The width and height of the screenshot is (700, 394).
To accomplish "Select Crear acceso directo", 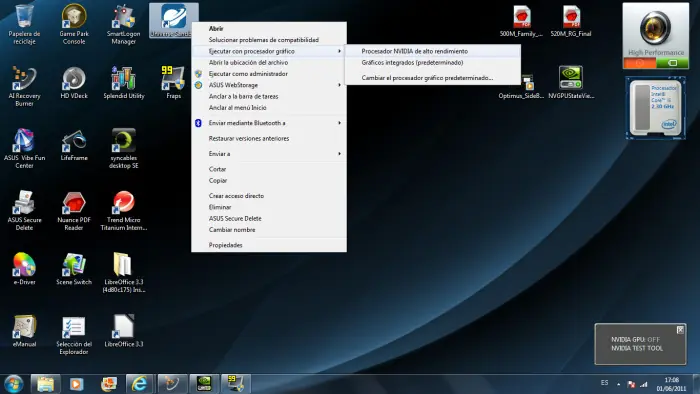I will click(269, 196).
